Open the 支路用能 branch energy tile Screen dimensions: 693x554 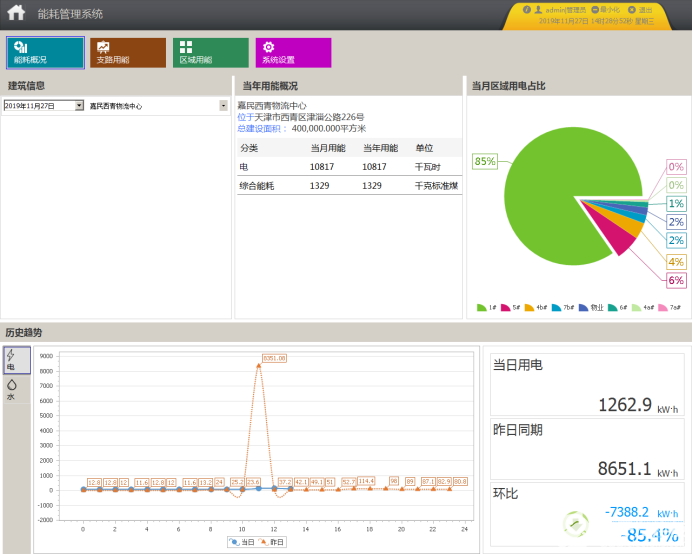(x=128, y=53)
